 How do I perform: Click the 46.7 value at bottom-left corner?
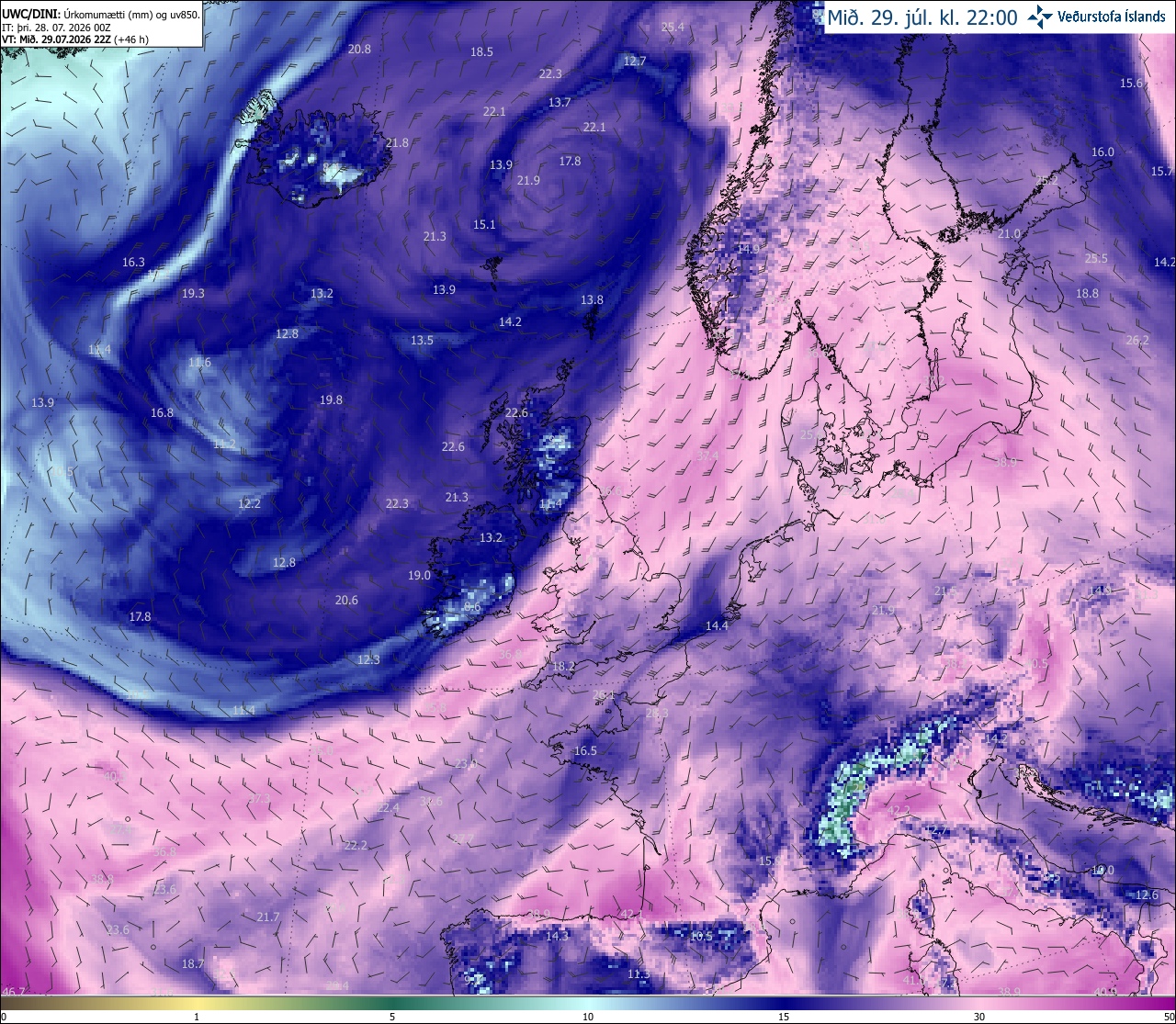click(14, 991)
